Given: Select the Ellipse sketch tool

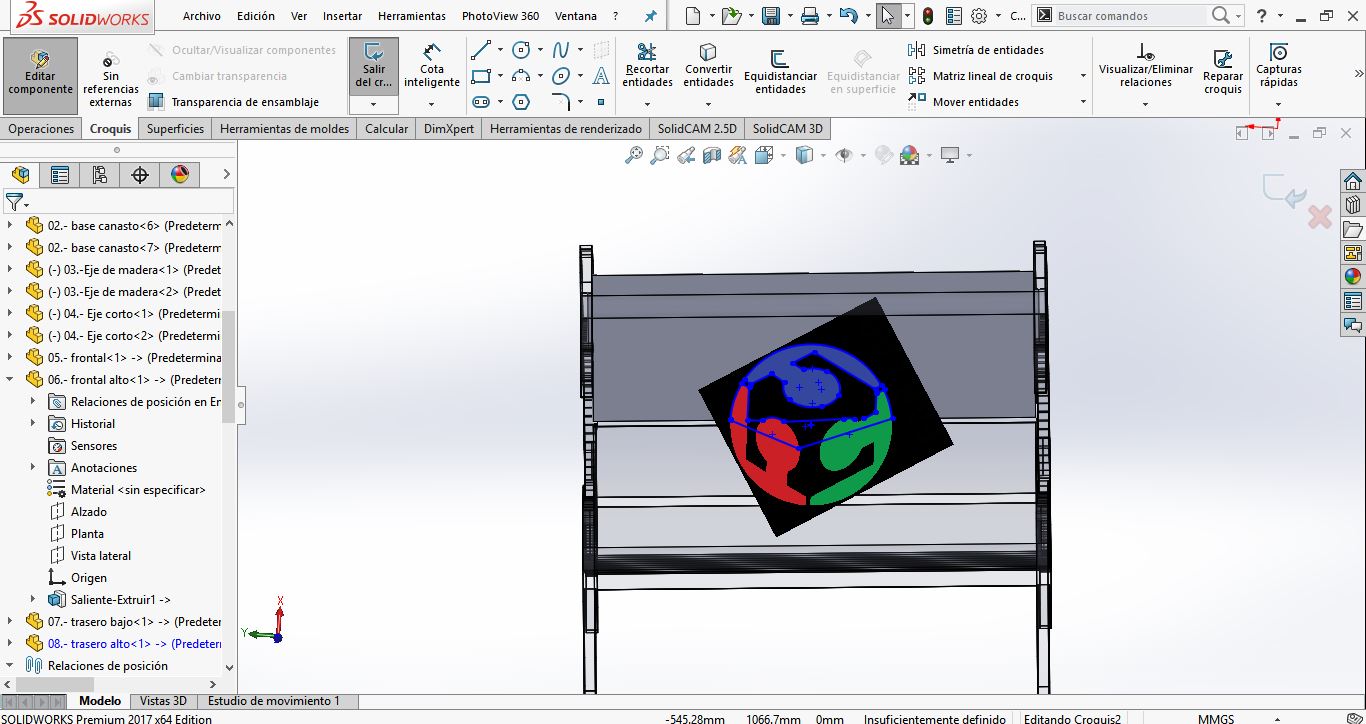Looking at the screenshot, I should click(x=561, y=76).
